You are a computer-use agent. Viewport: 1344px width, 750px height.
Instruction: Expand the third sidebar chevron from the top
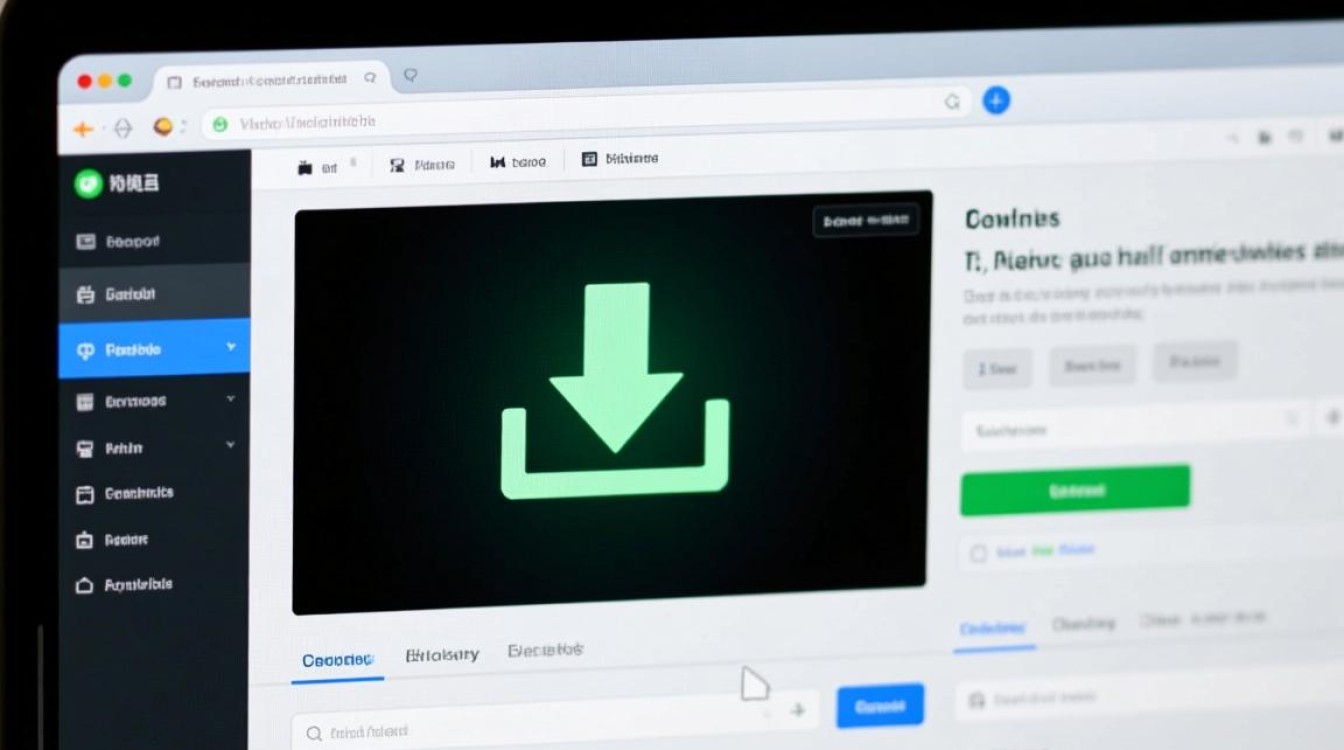[x=231, y=445]
